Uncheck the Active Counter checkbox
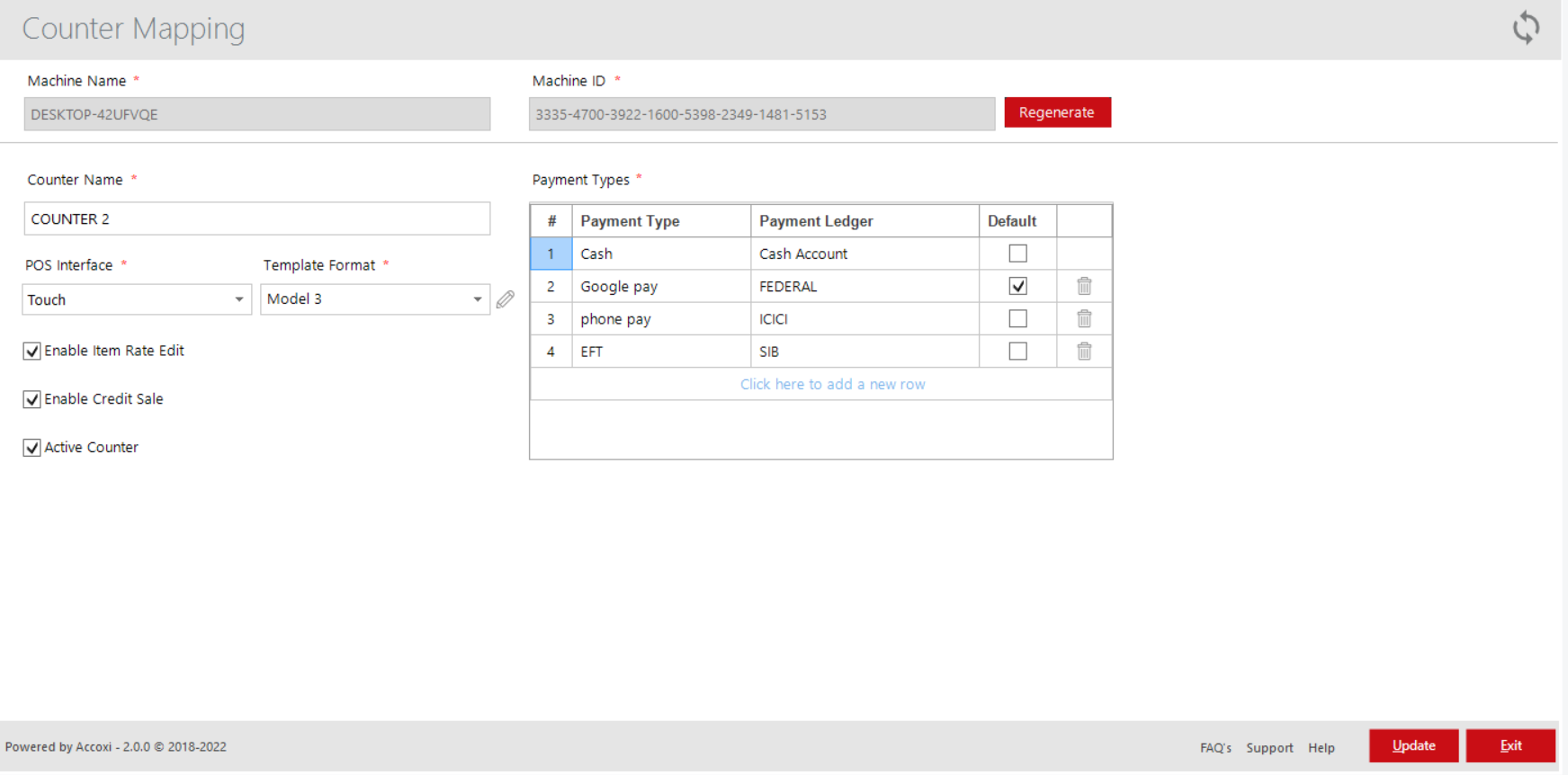Viewport: 1568px width, 775px height. coord(32,448)
